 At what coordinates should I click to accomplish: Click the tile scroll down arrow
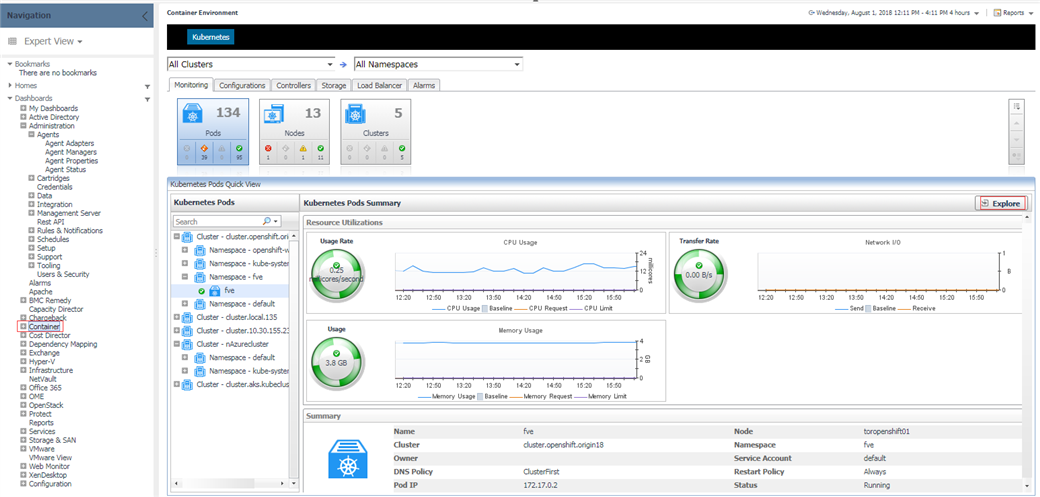tap(1017, 140)
